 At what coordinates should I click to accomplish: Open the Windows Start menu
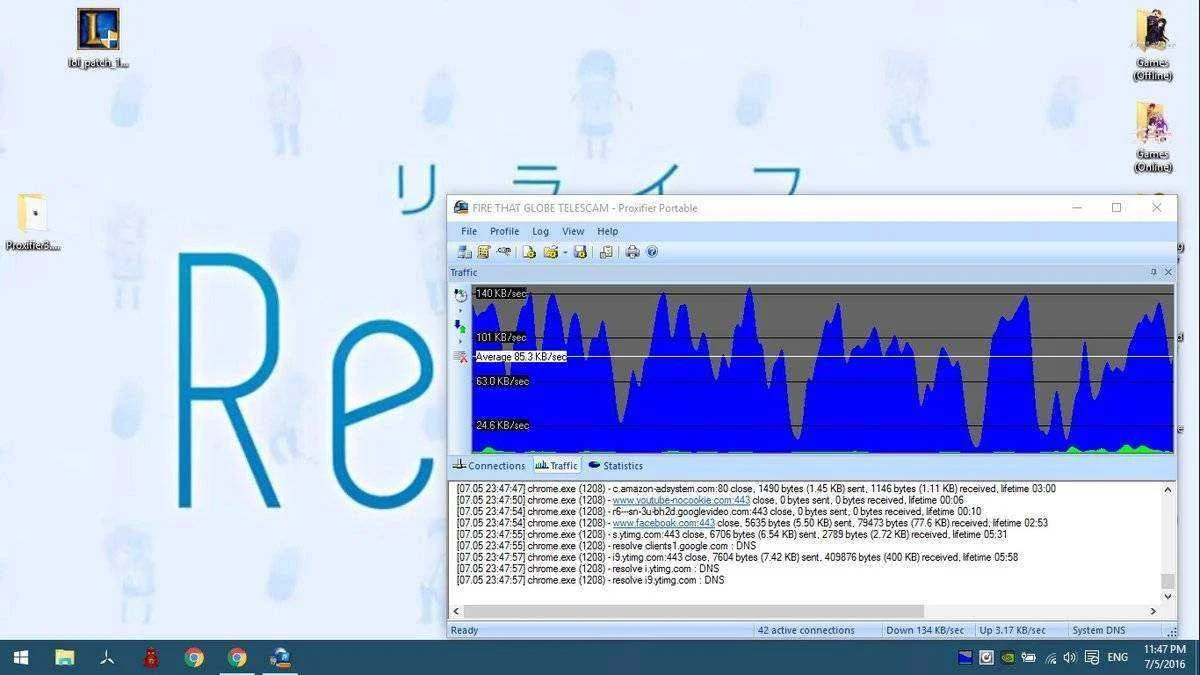pos(20,657)
